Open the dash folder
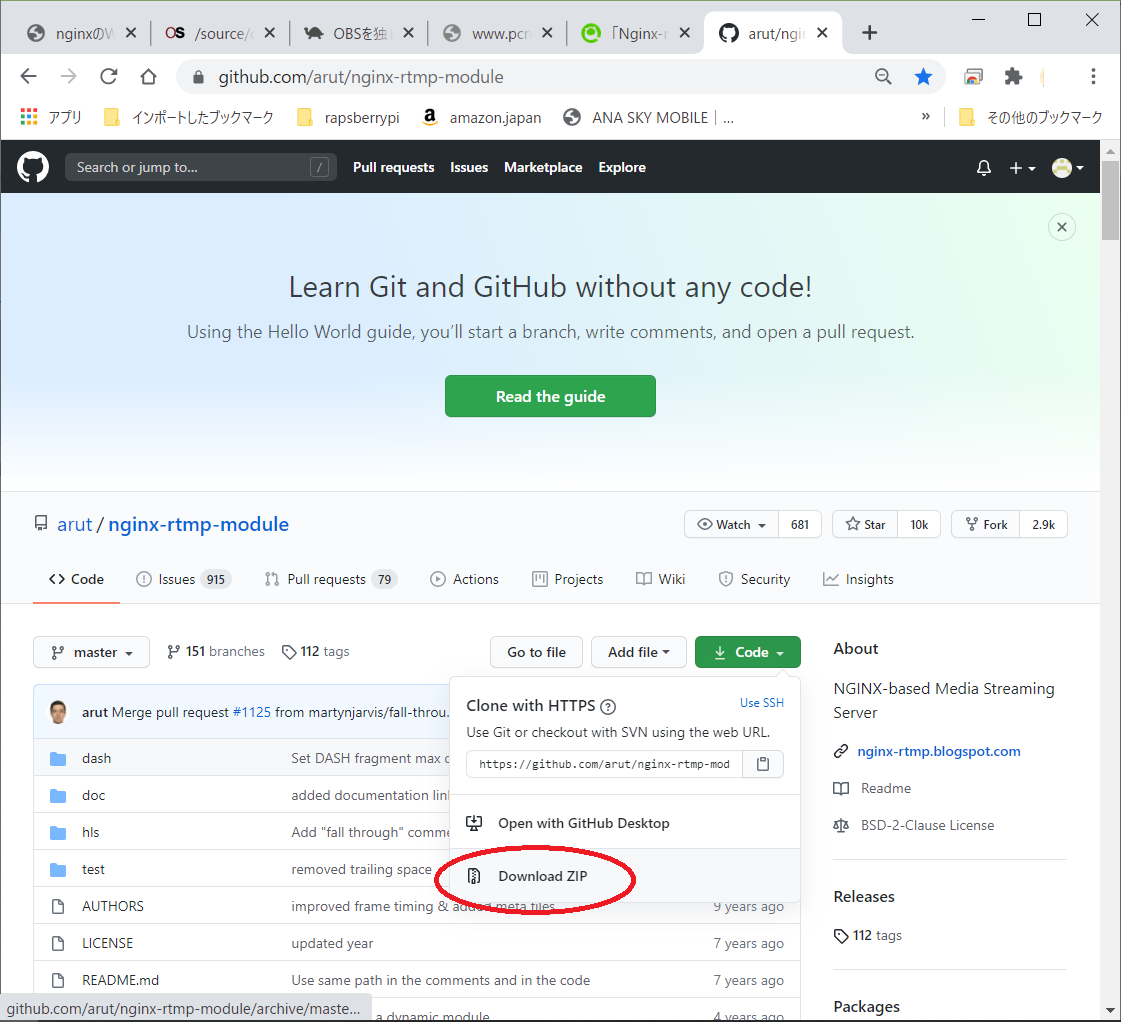Viewport: 1121px width, 1022px height. click(97, 758)
